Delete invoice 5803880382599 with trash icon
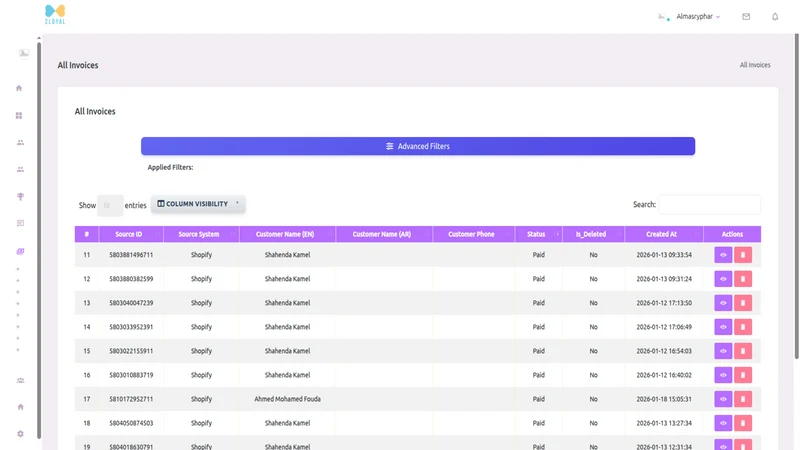The height and width of the screenshot is (450, 800). point(743,279)
